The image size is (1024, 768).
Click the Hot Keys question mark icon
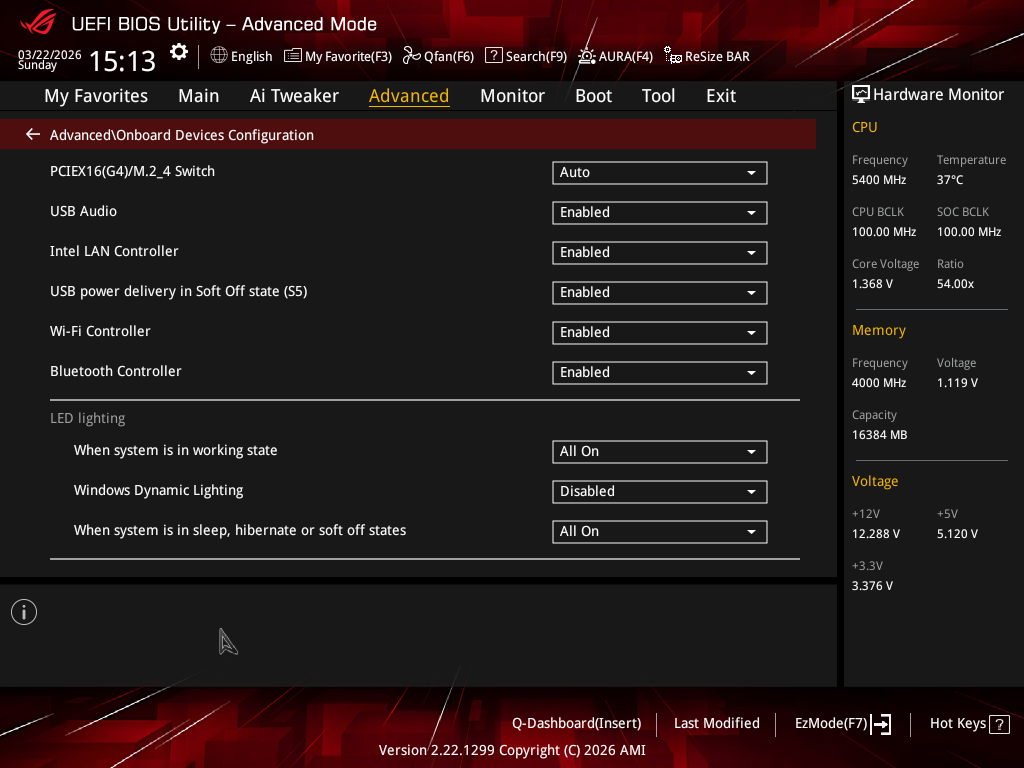[999, 724]
